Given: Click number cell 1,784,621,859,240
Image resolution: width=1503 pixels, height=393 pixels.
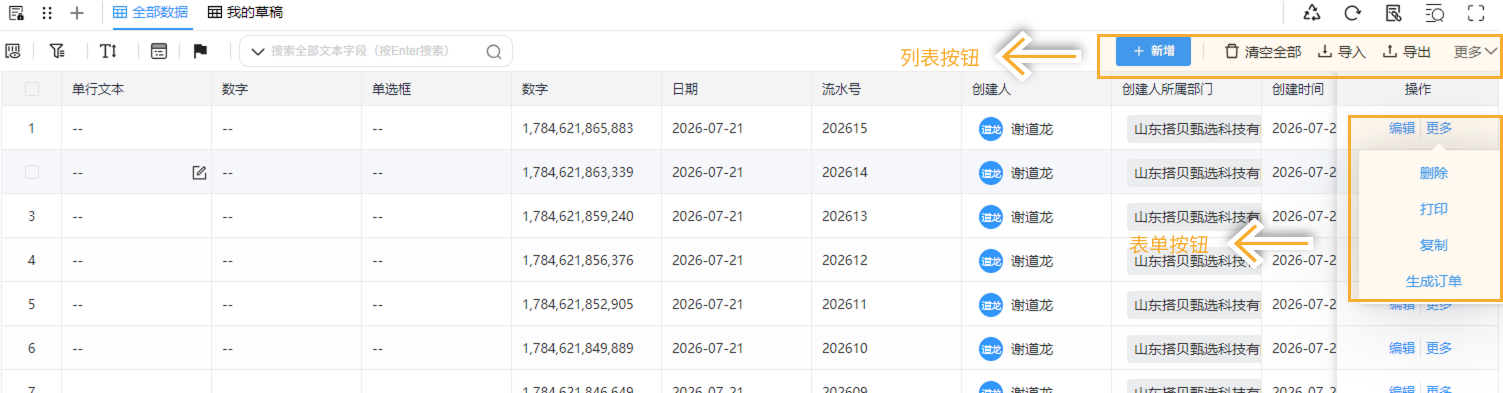Looking at the screenshot, I should 577,216.
